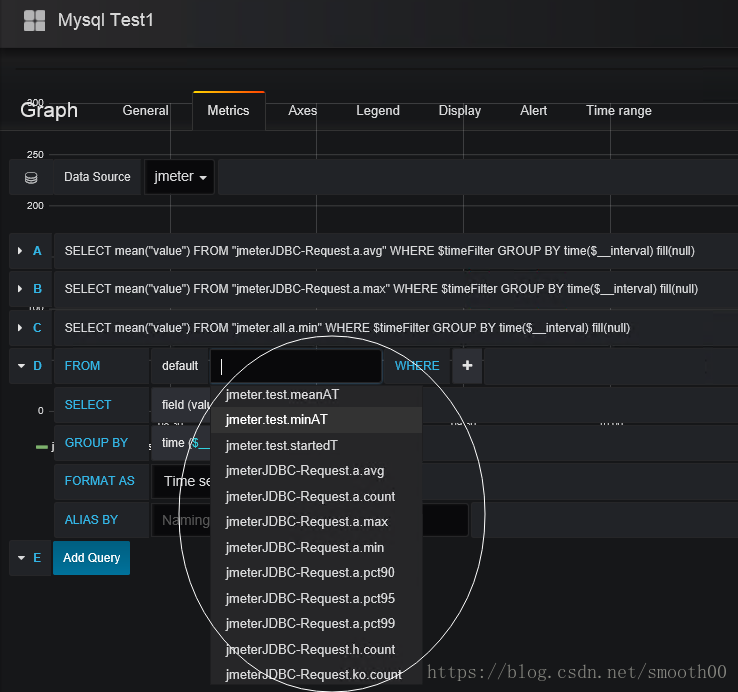Click query C SELECT statement text
738x692 pixels.
click(347, 328)
